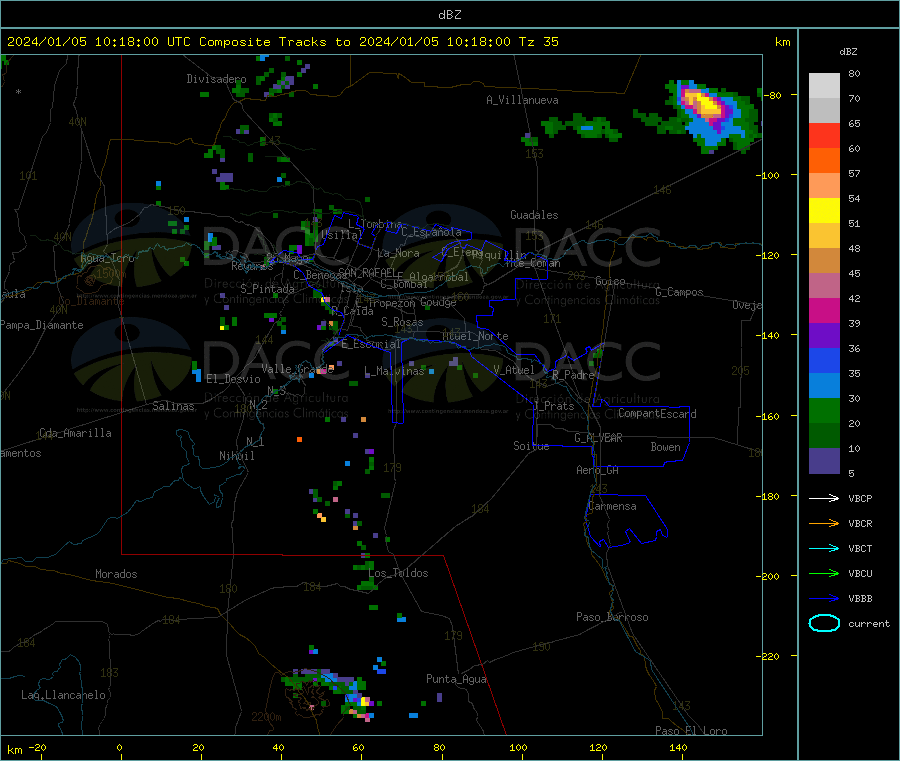Click the G_Campos location label

(x=680, y=292)
